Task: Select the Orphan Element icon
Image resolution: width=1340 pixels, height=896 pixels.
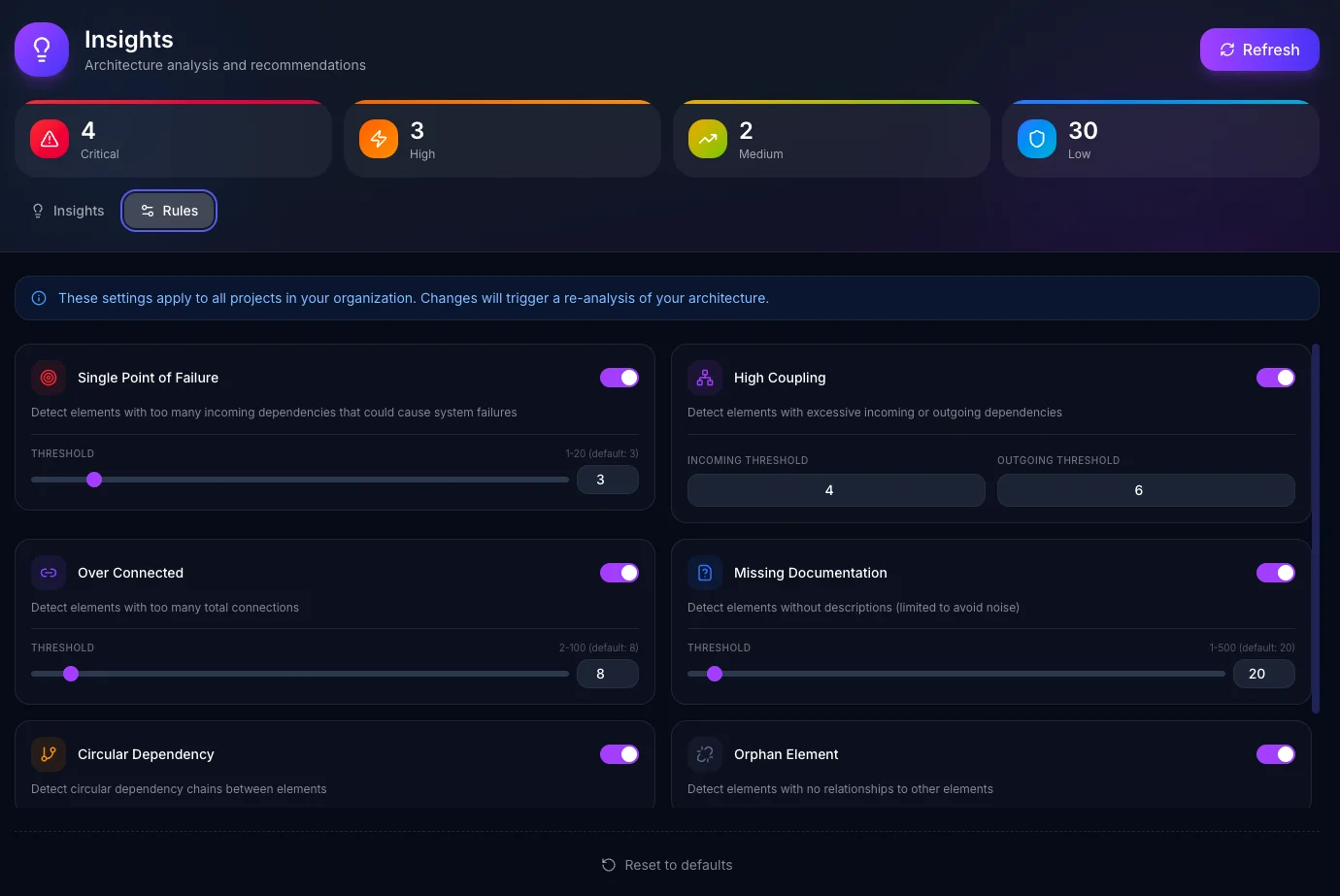Action: (705, 754)
